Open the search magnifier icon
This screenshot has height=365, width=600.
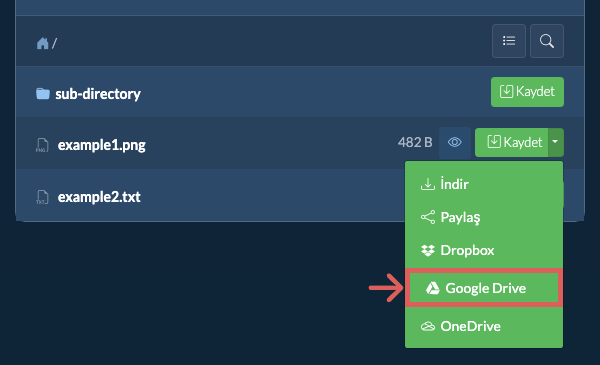[x=546, y=41]
